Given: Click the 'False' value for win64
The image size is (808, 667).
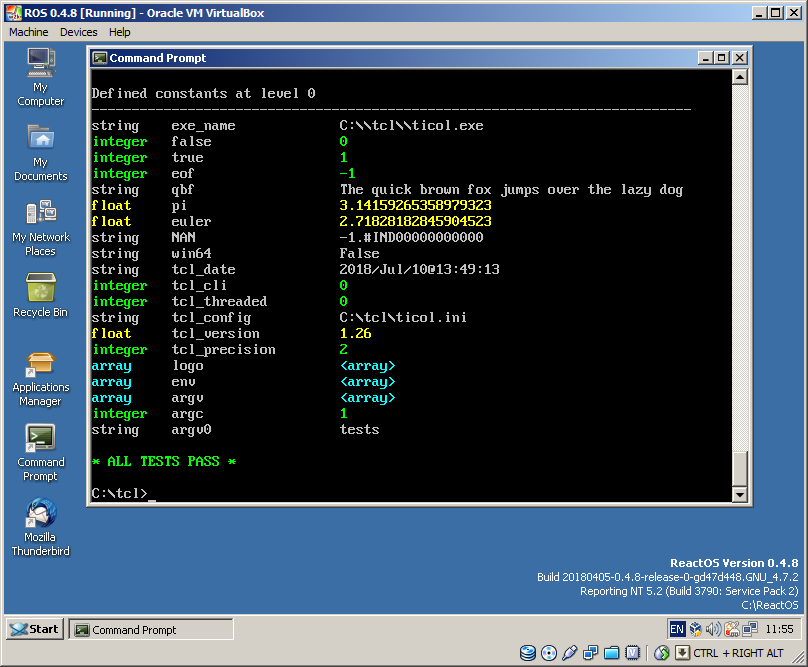Looking at the screenshot, I should (x=359, y=253).
